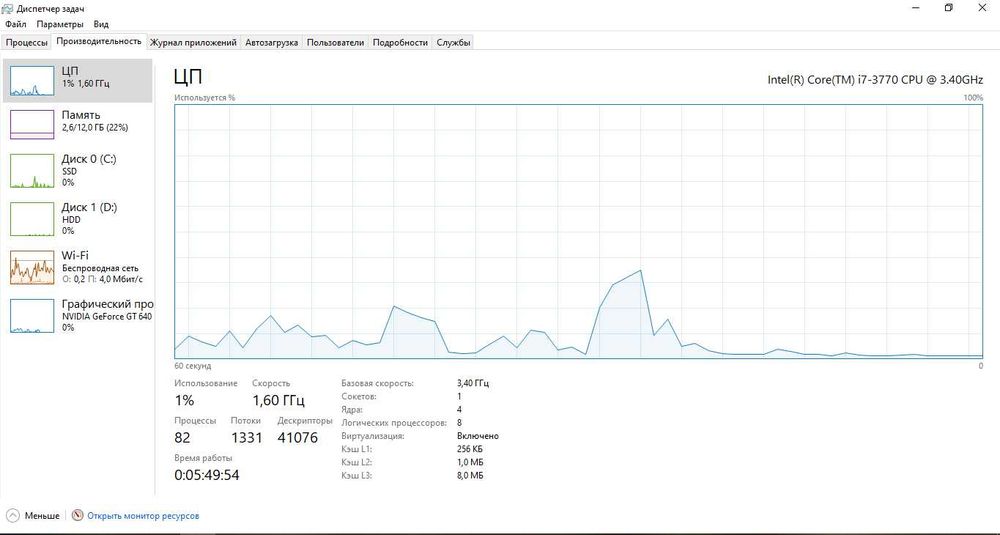Minimize the Task Manager window

click(x=916, y=8)
